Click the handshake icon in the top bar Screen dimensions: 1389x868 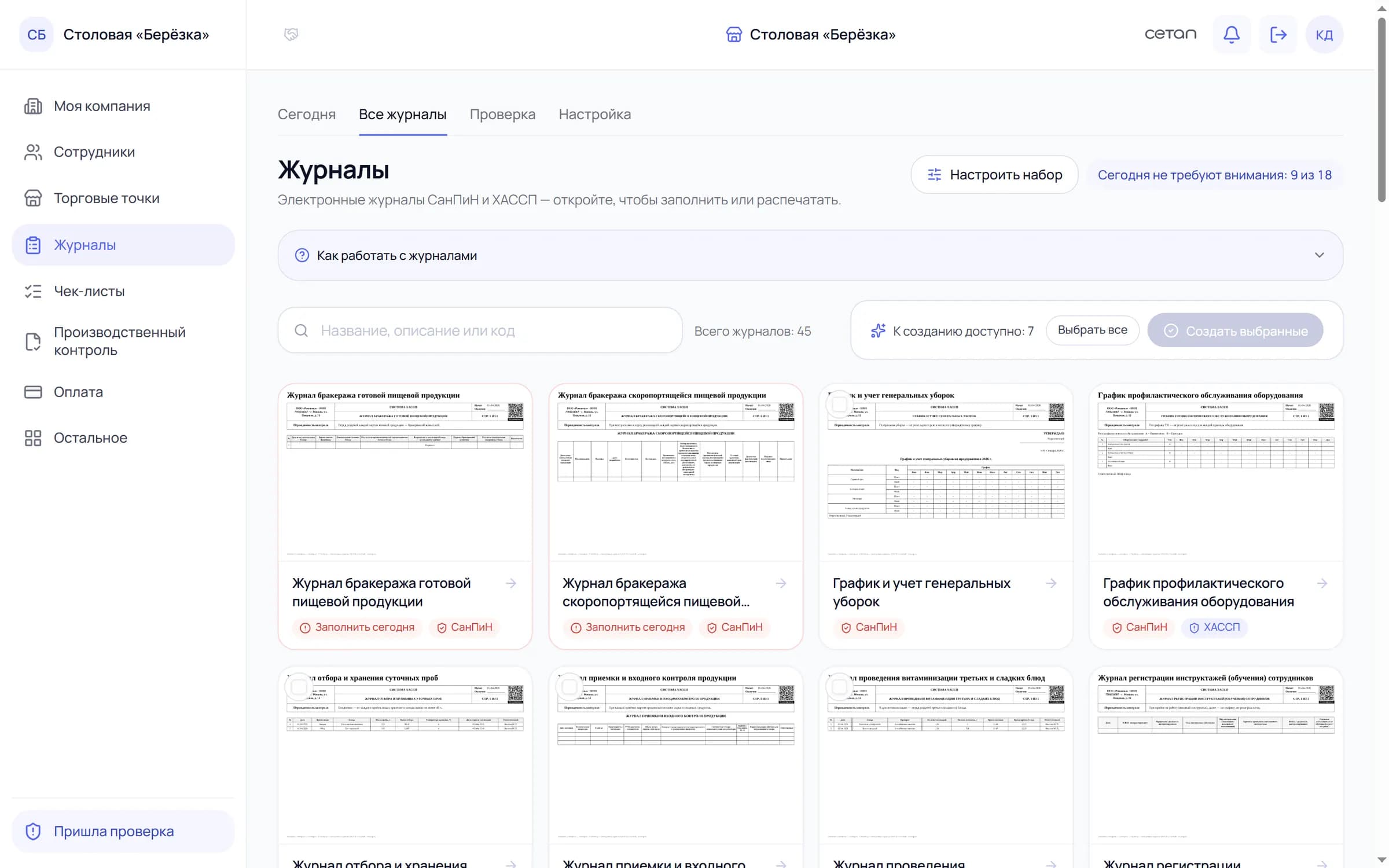tap(291, 35)
